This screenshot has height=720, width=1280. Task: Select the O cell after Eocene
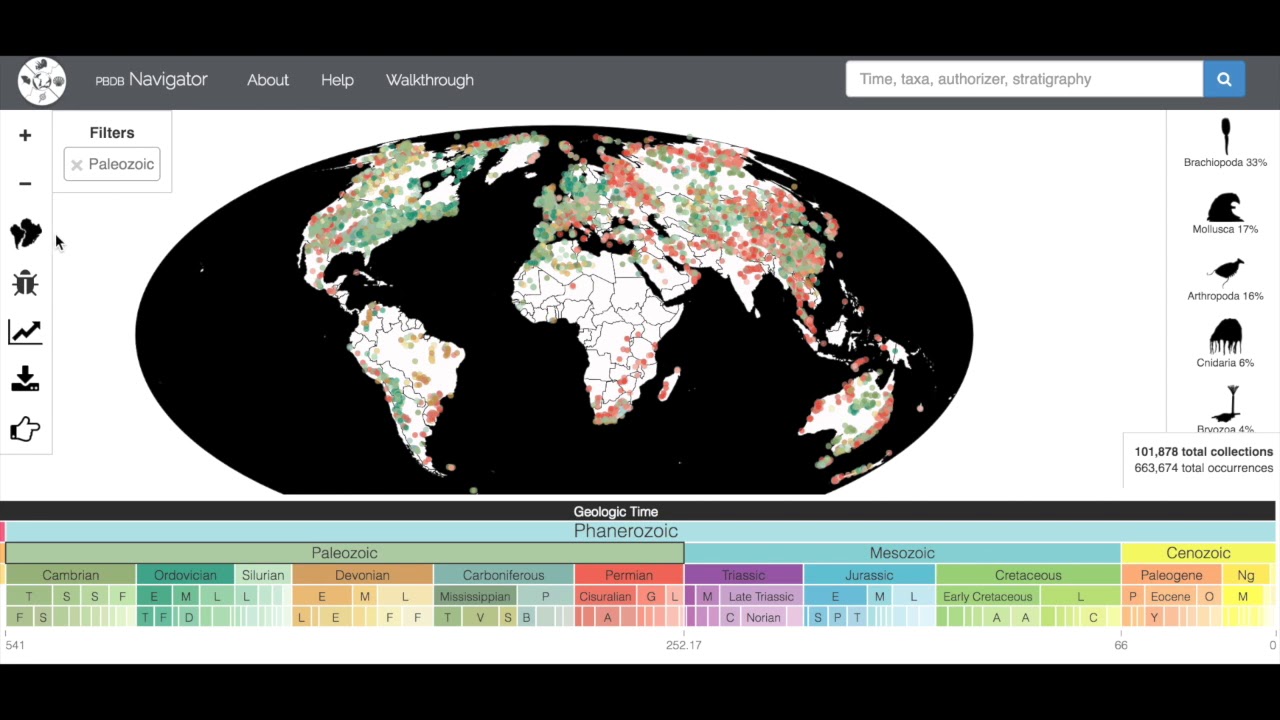[x=1209, y=597]
